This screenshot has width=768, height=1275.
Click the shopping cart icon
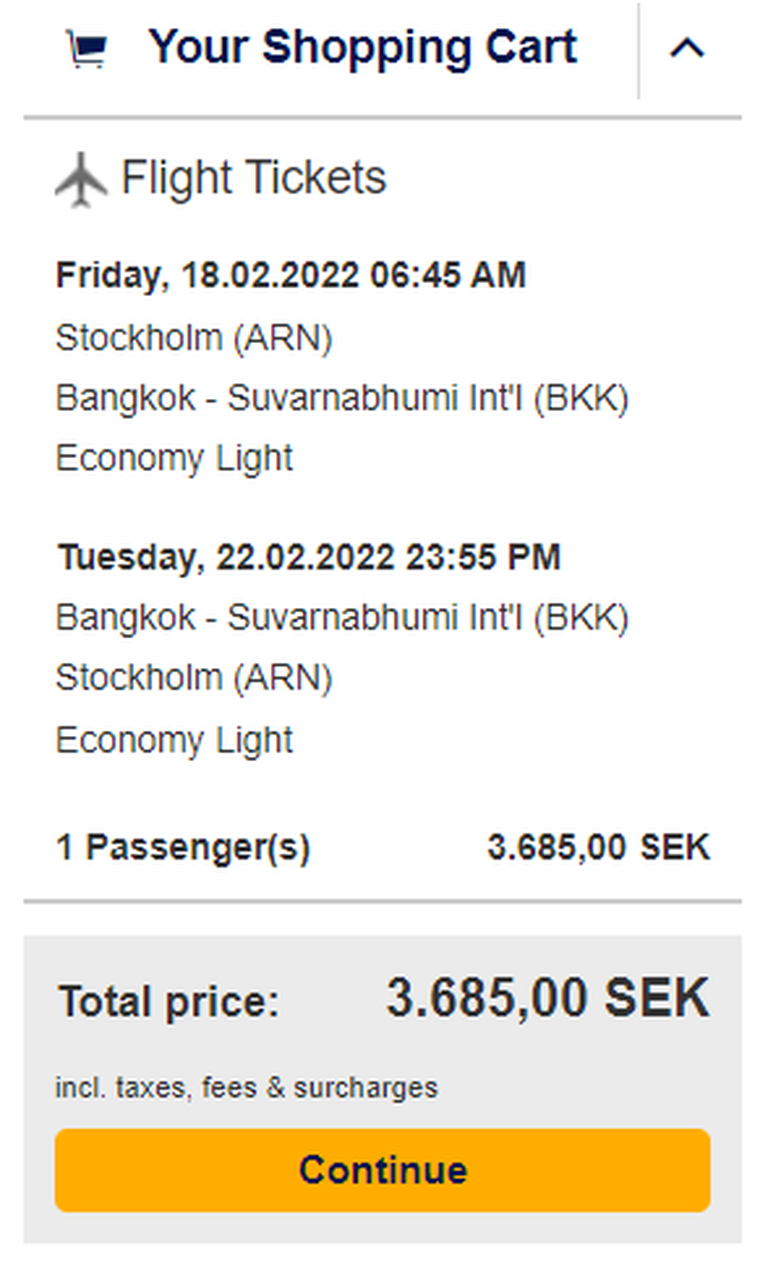pos(87,49)
